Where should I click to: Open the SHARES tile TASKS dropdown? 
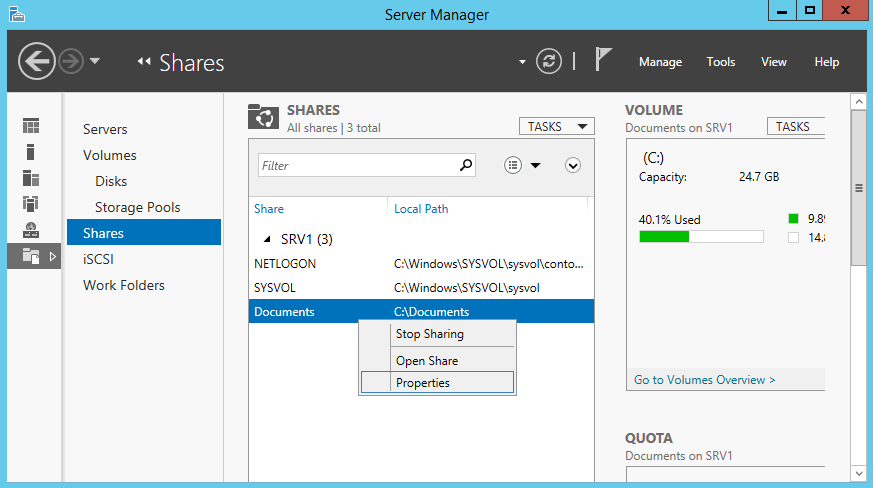(556, 127)
